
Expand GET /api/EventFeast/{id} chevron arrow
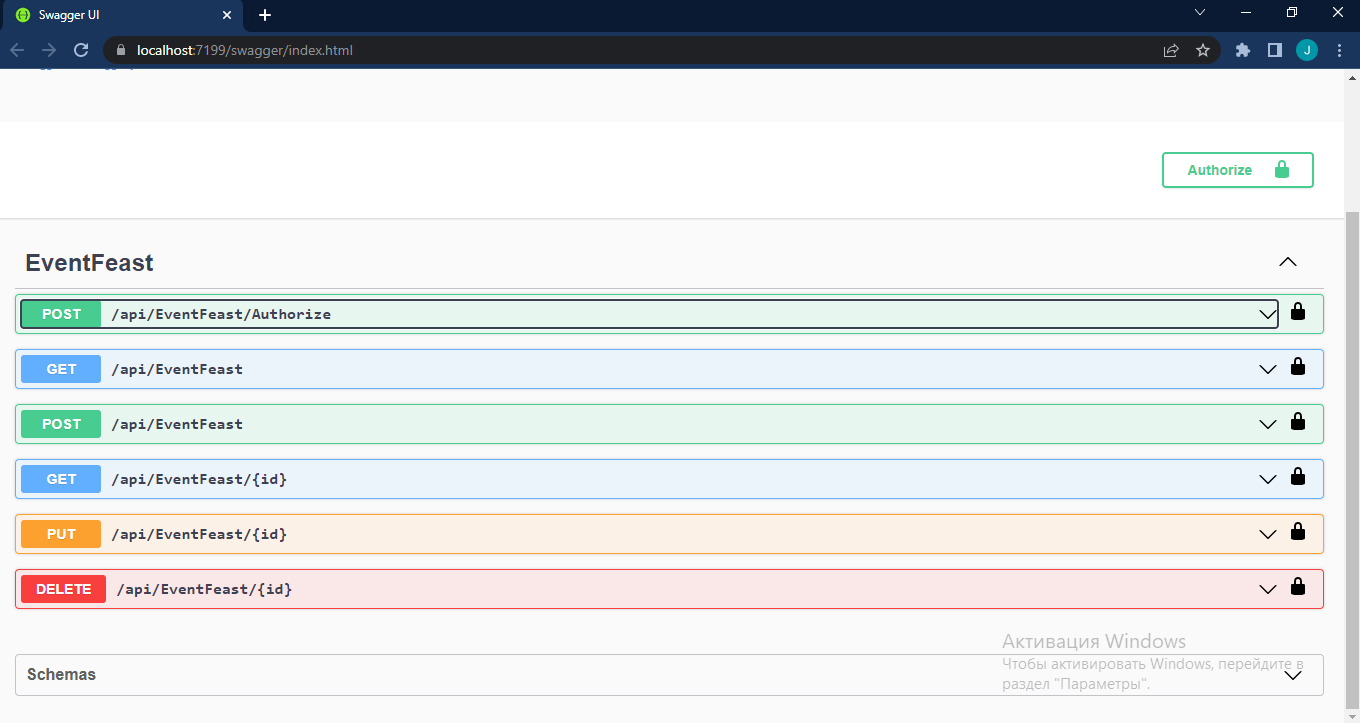[1267, 479]
